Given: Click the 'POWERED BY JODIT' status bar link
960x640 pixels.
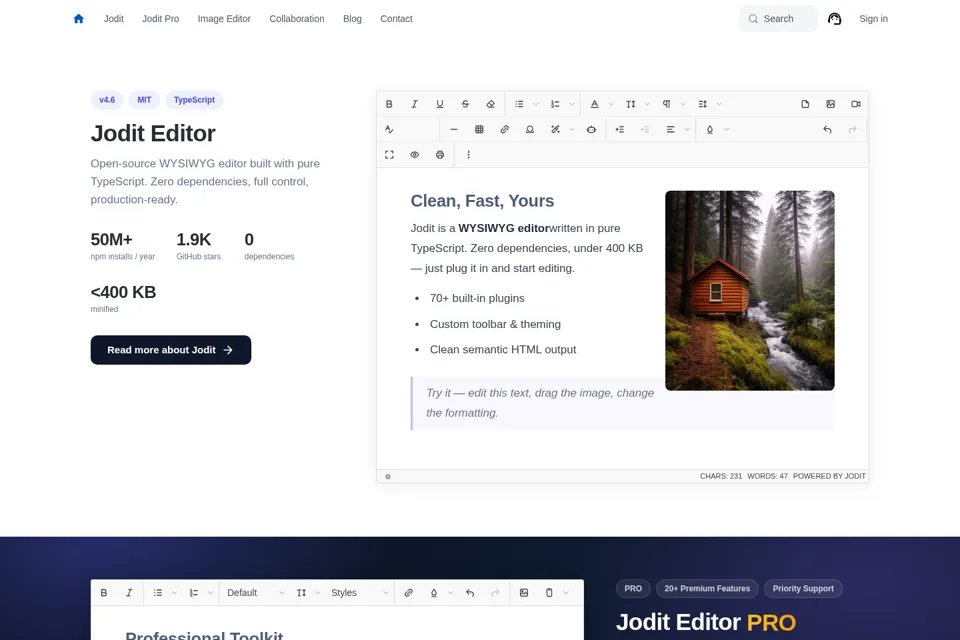Looking at the screenshot, I should [x=829, y=476].
